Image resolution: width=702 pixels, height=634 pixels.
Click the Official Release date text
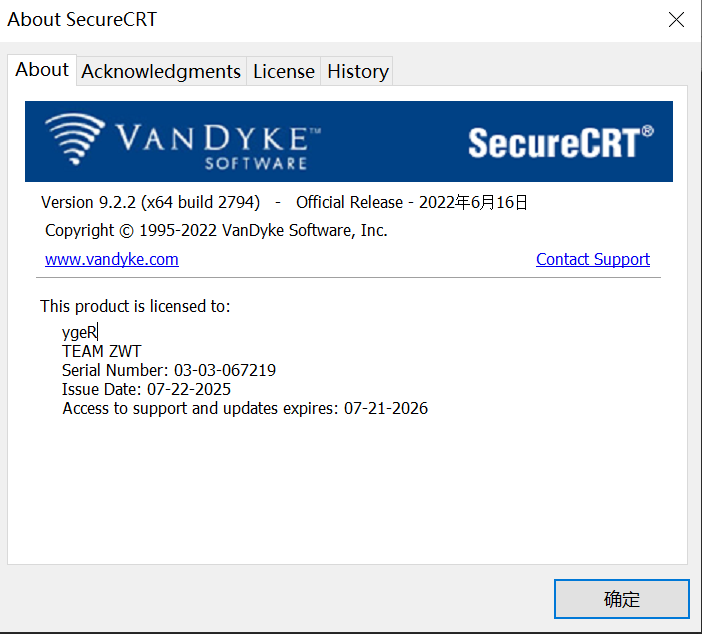411,202
